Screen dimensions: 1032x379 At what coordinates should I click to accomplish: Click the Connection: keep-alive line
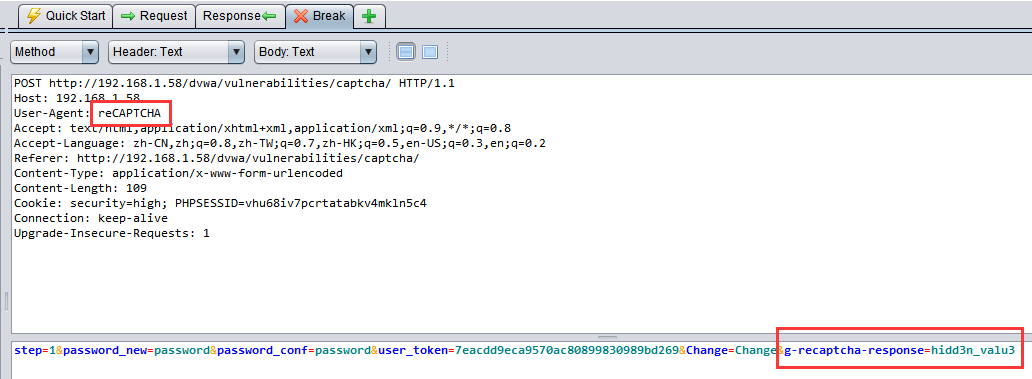[91, 218]
